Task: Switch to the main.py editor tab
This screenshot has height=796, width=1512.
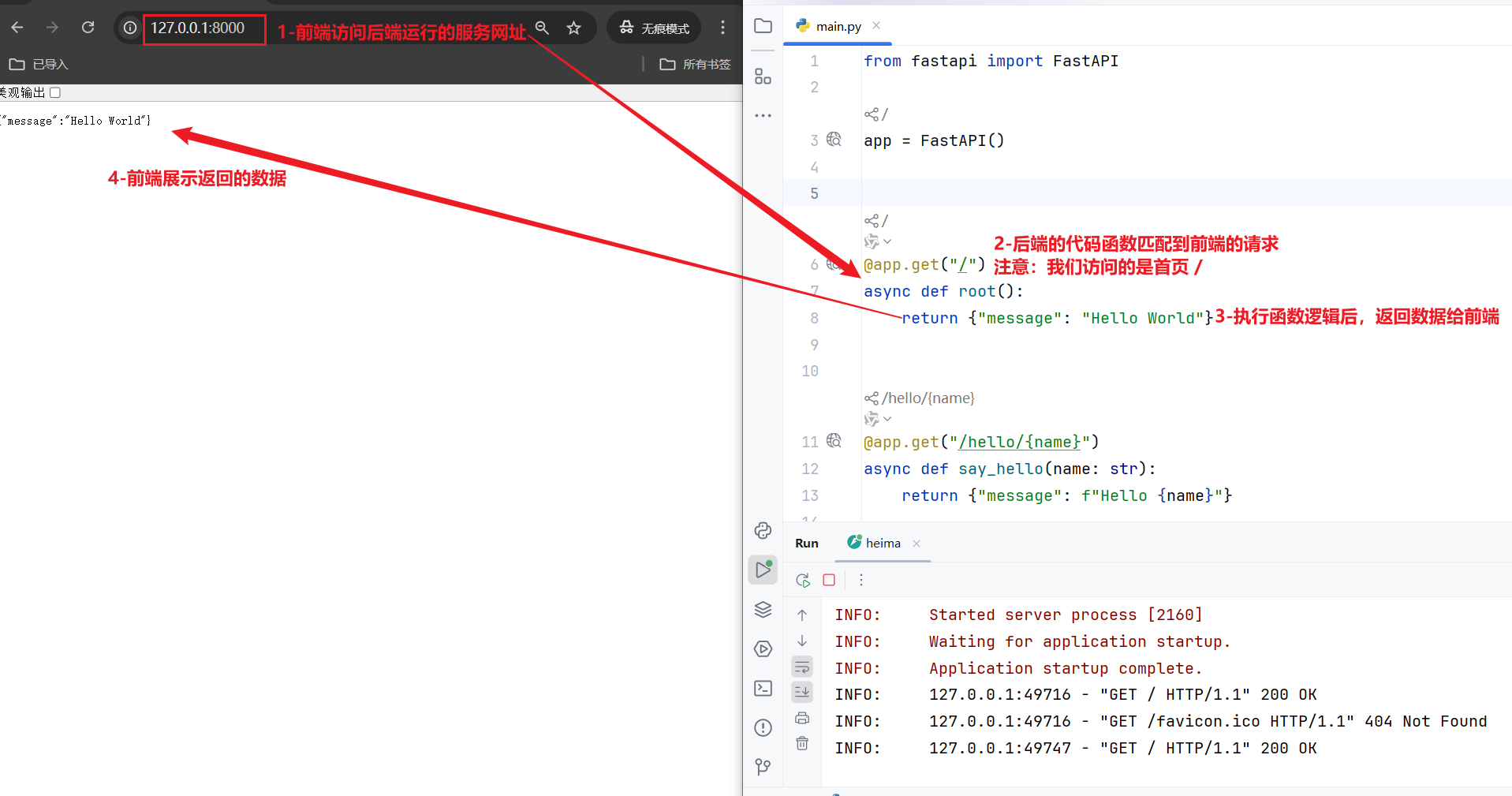Action: click(838, 27)
